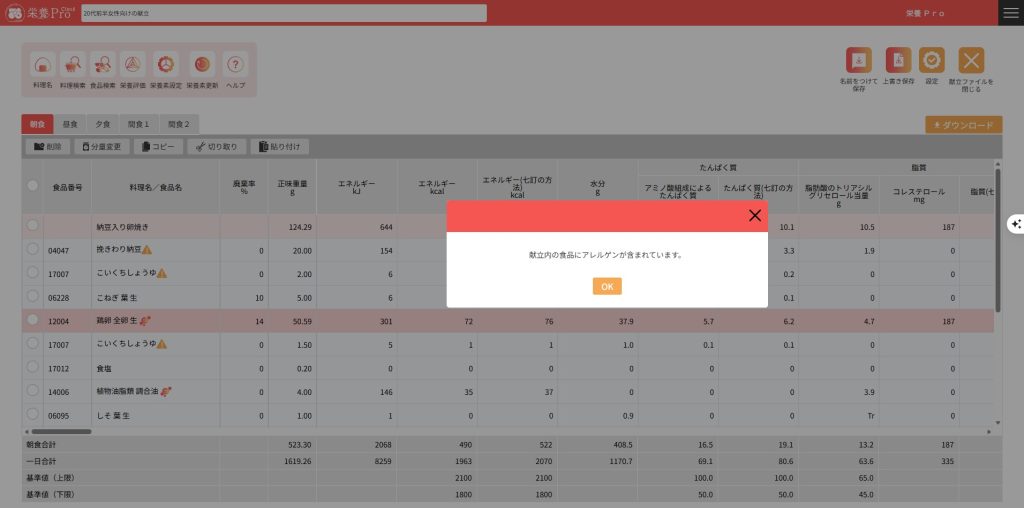This screenshot has height=508, width=1024.
Task: Click the 名前をつけて保存 save-as icon
Action: (859, 60)
